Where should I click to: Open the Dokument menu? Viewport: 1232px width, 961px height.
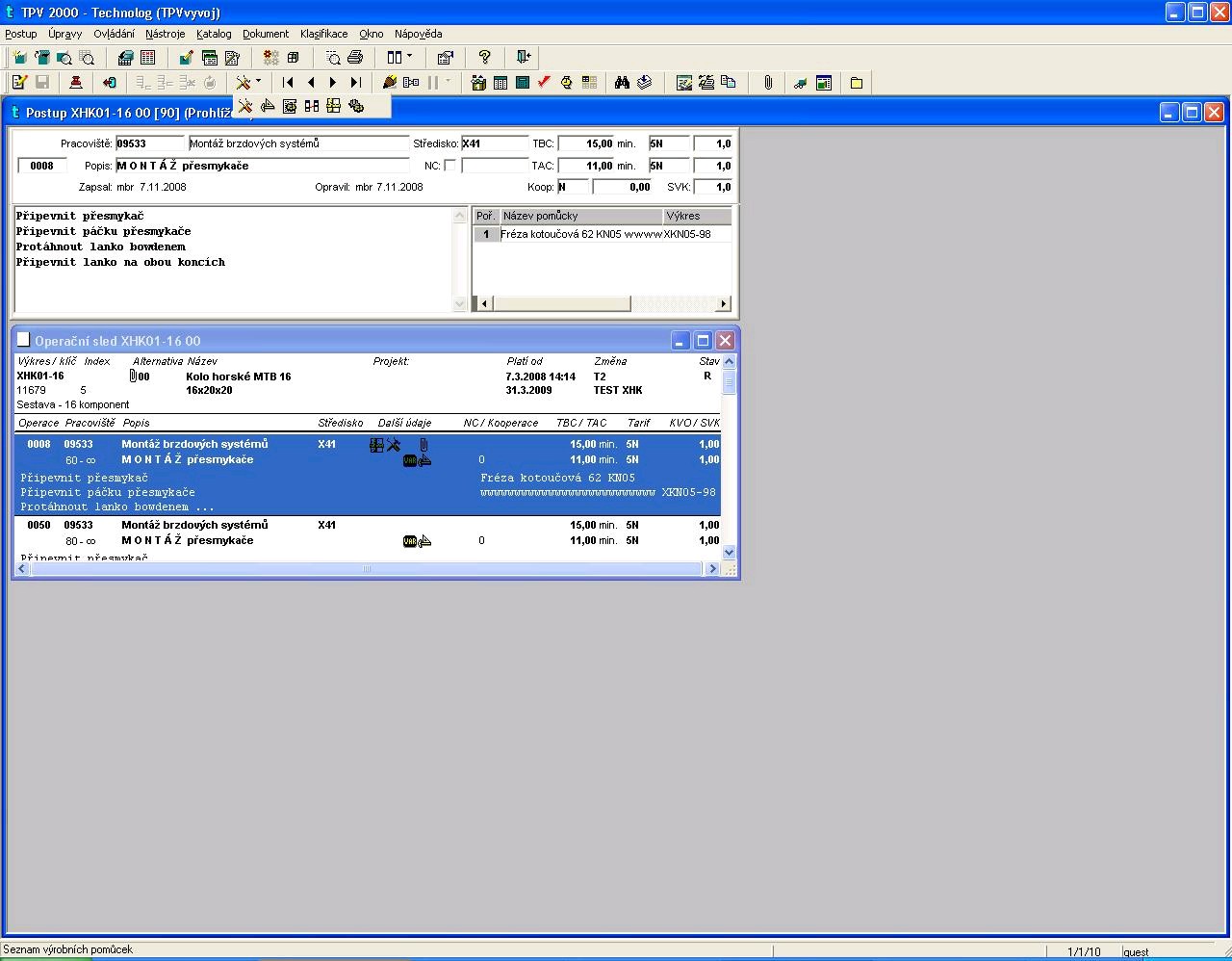(x=266, y=34)
